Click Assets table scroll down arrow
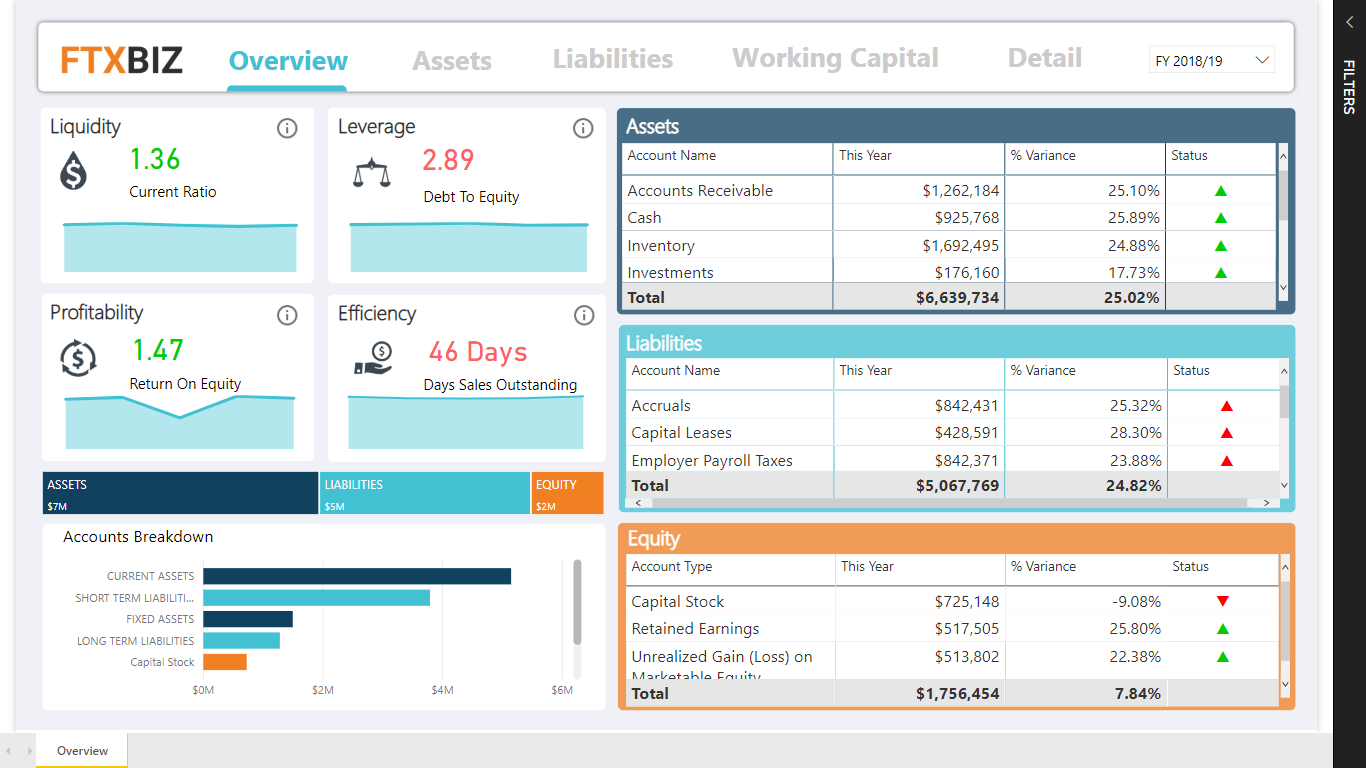1366x768 pixels. (x=1284, y=288)
